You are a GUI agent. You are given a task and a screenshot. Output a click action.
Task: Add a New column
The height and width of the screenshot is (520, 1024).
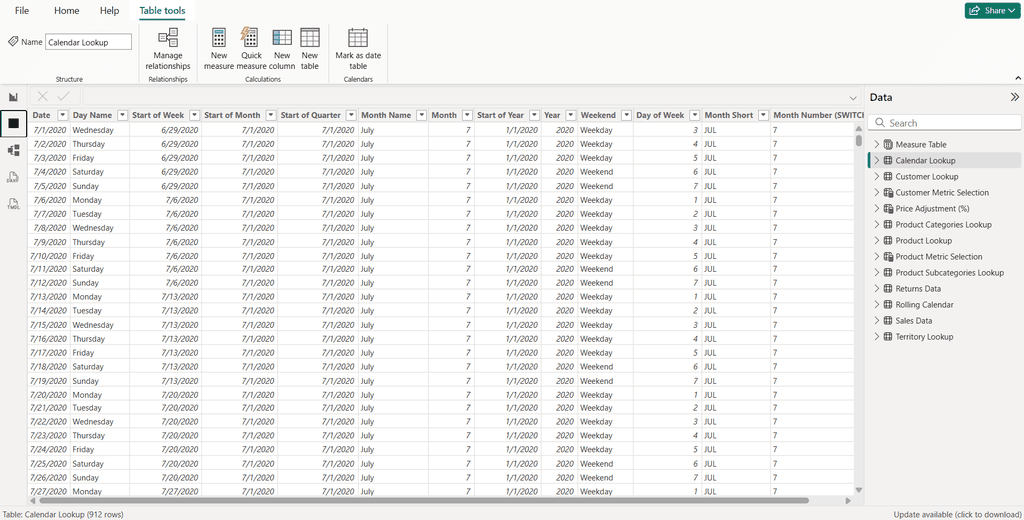282,48
